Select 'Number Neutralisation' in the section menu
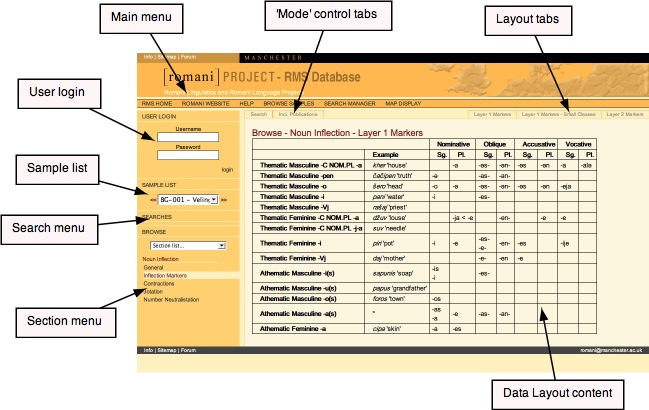This screenshot has height=410, width=649. click(x=171, y=300)
